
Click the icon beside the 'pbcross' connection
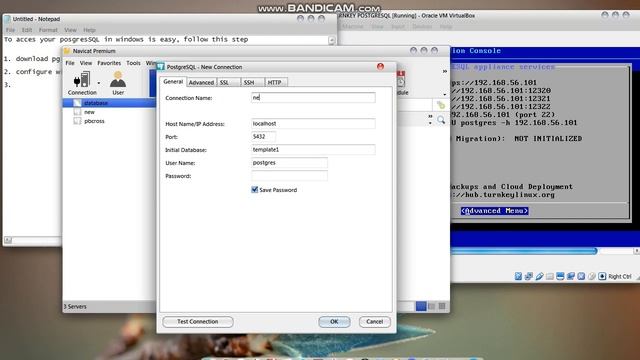[77, 121]
